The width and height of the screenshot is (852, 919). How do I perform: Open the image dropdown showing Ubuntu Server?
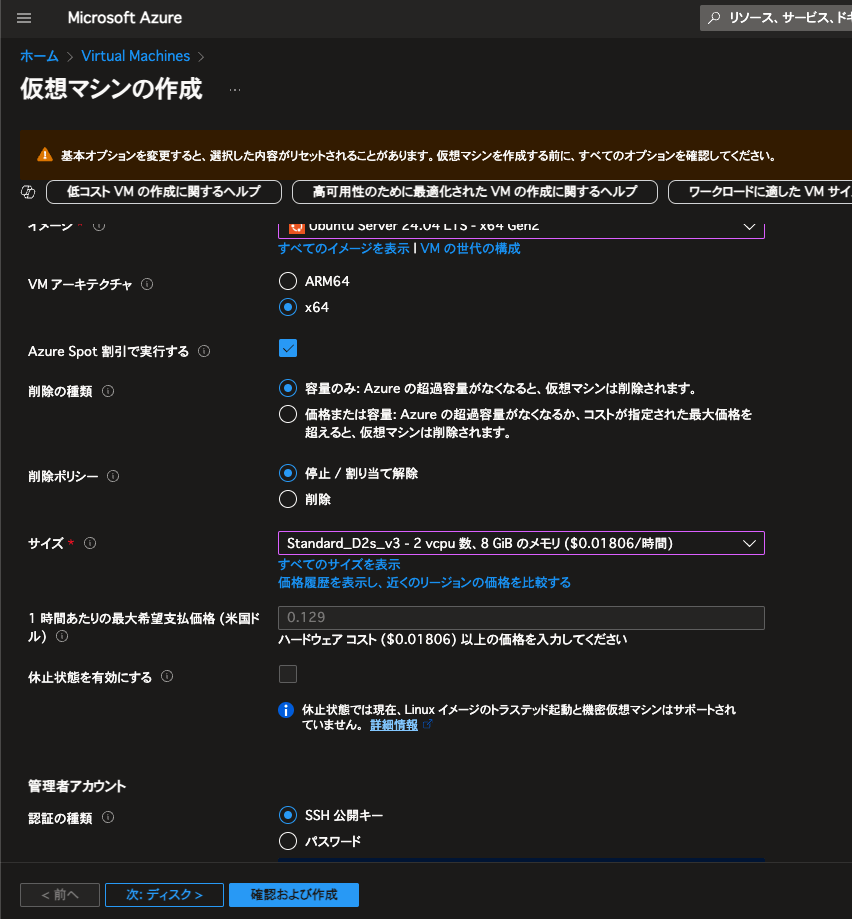[522, 228]
